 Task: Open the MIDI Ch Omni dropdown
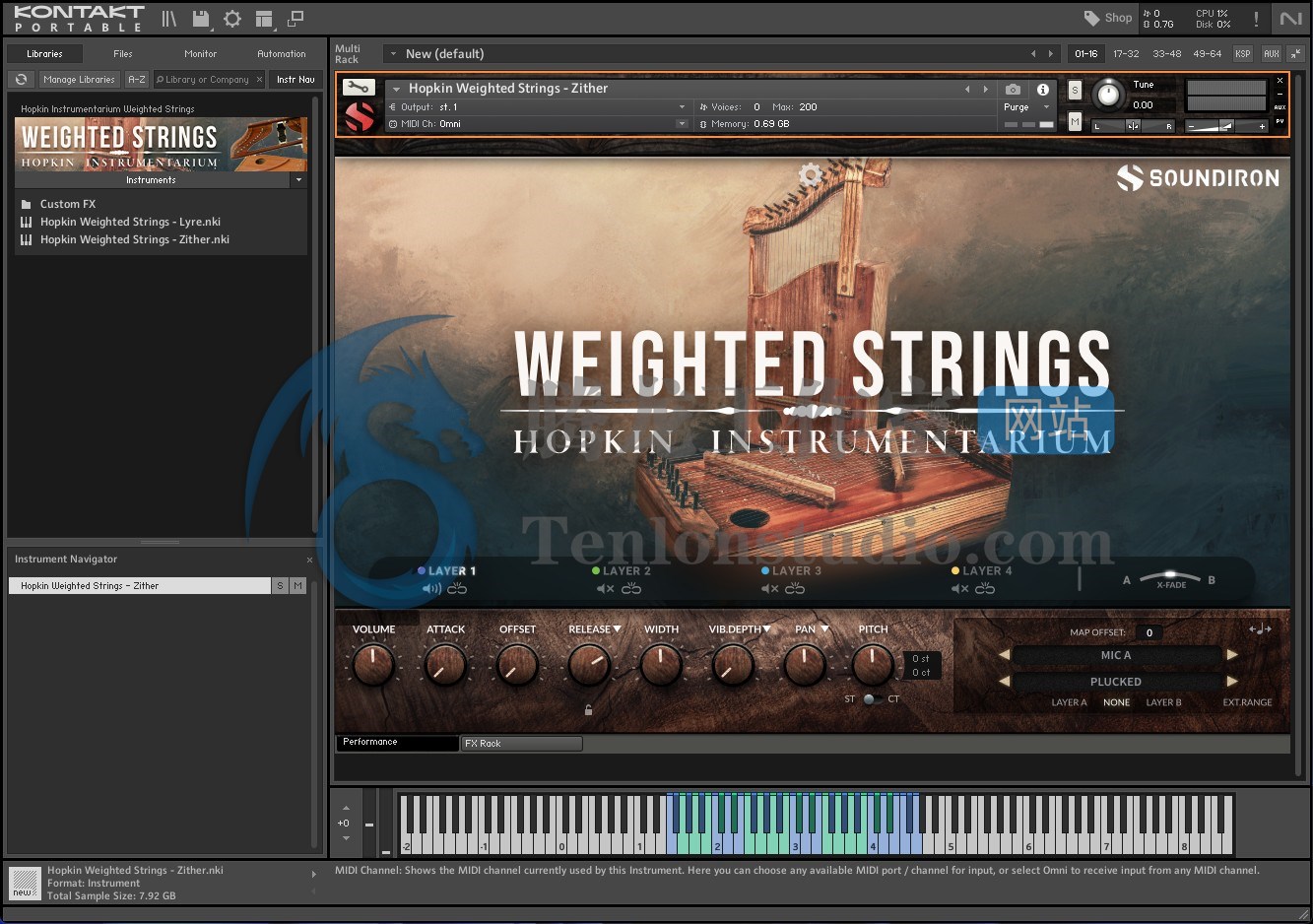[682, 124]
